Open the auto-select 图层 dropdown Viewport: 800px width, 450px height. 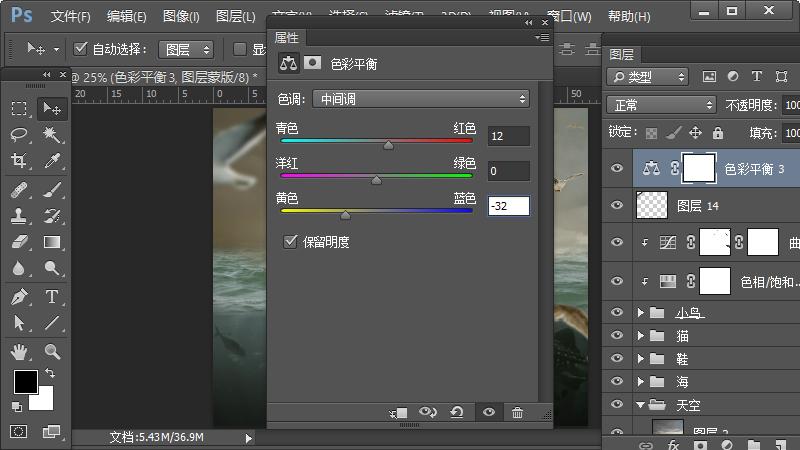tap(186, 49)
